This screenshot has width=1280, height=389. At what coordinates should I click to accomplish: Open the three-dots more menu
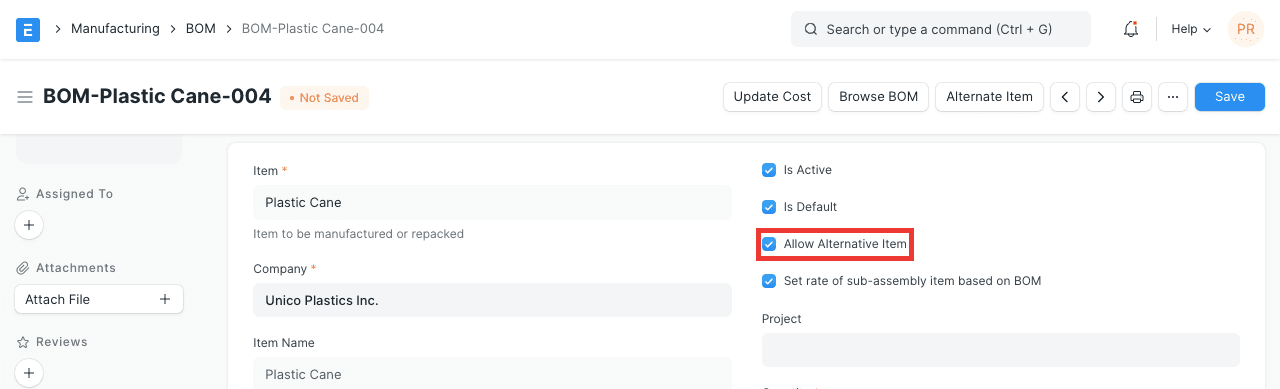click(1173, 97)
